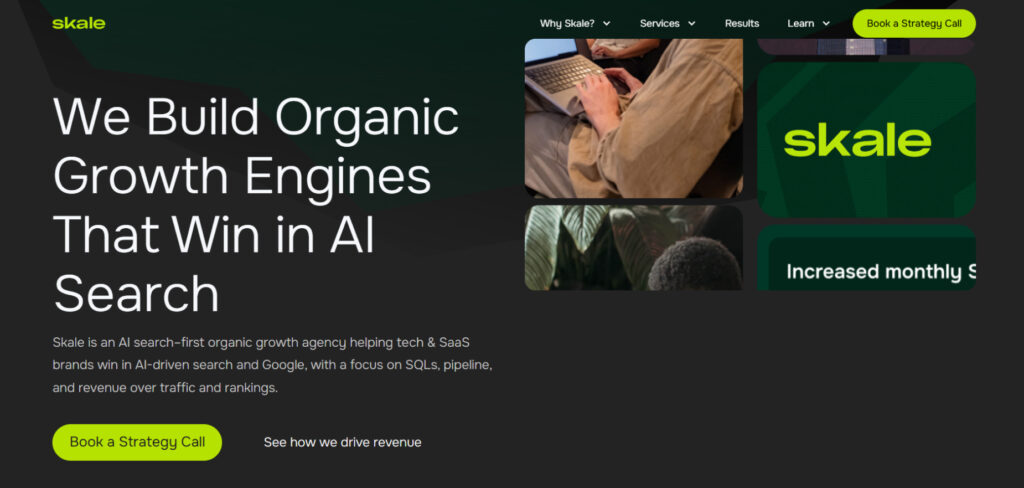The width and height of the screenshot is (1024, 488).
Task: Expand the Services chevron arrow
Action: tap(692, 24)
